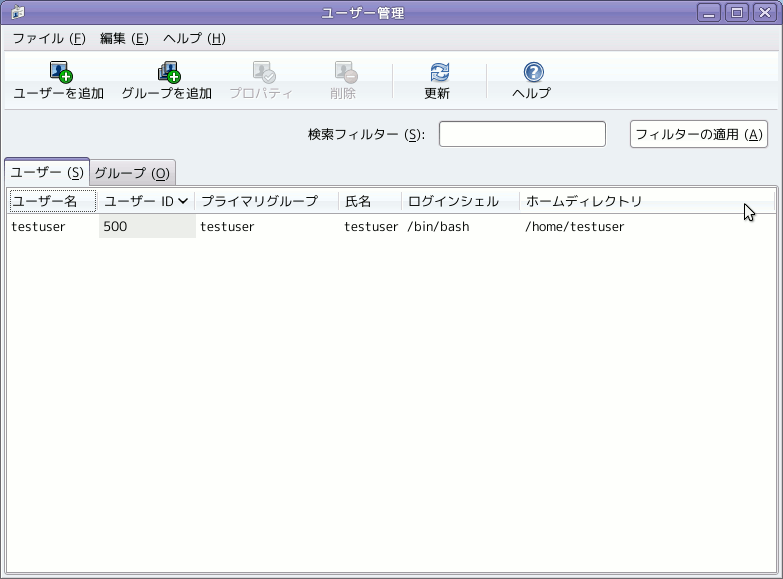The image size is (783, 579).
Task: Sort by the ログインシェル column header
Action: point(460,201)
